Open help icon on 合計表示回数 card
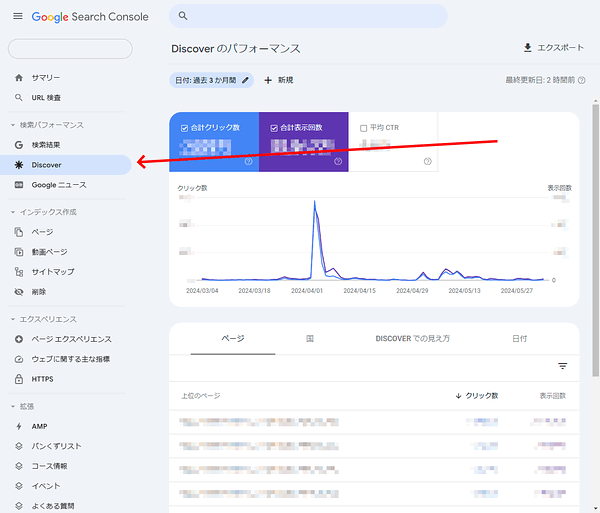 338,161
